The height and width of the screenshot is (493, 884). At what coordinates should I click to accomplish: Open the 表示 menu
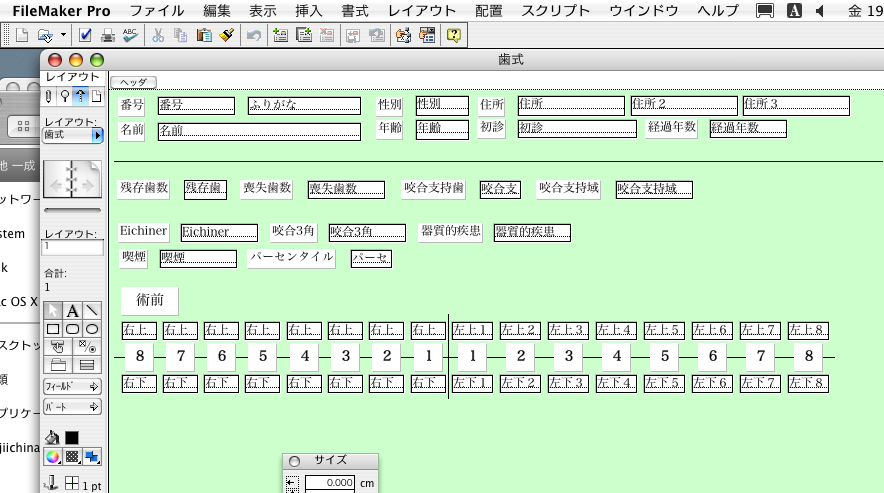[263, 11]
